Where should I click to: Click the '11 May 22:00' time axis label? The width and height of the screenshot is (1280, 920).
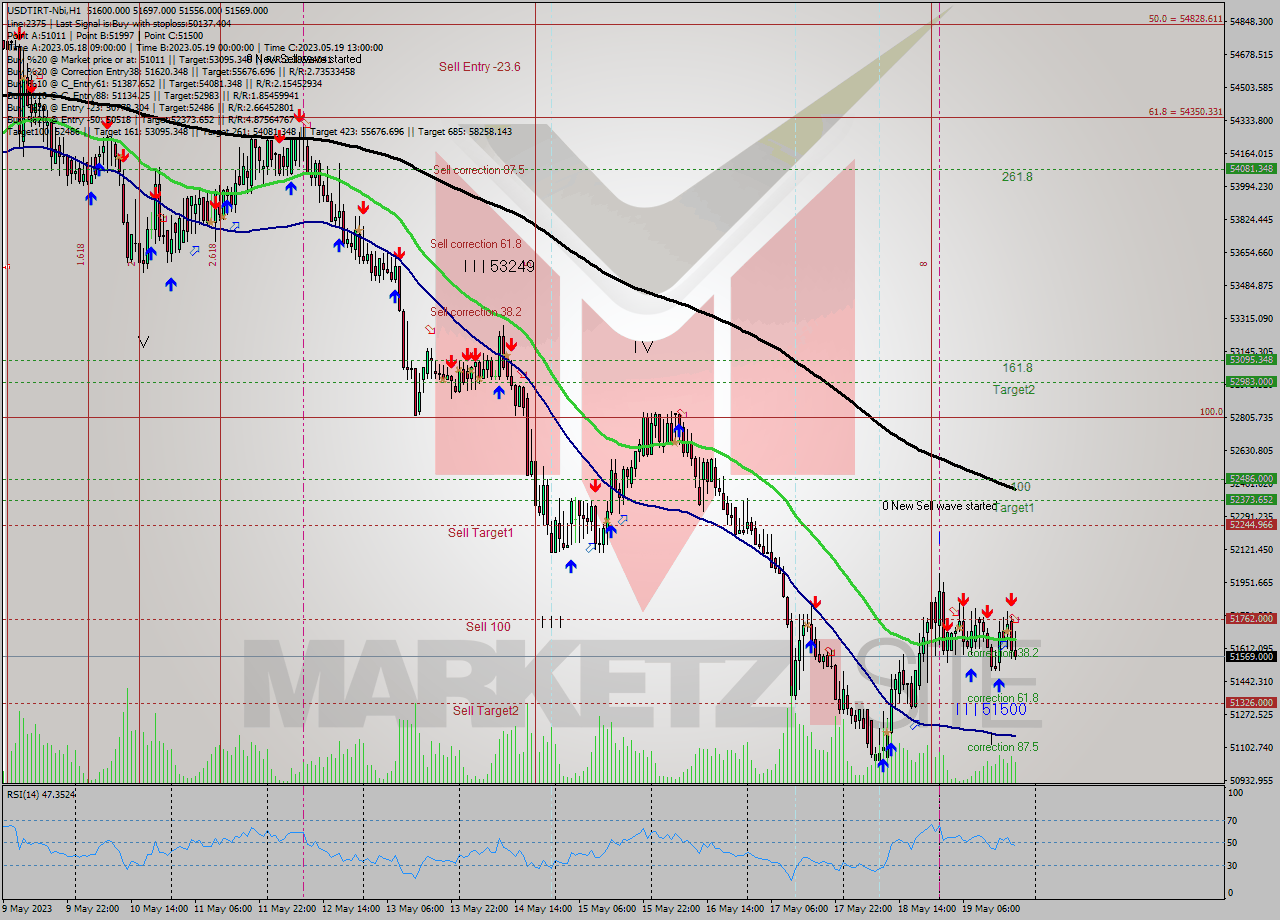pos(287,908)
